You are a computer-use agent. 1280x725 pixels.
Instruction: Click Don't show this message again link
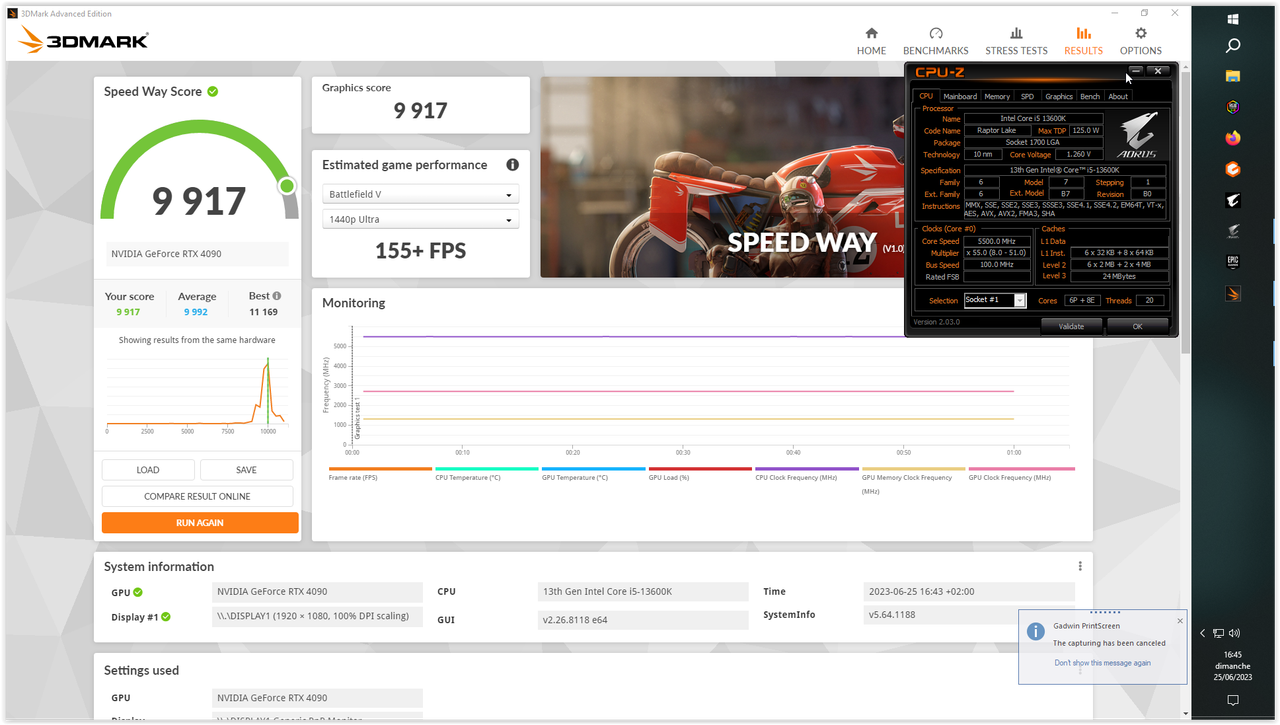pyautogui.click(x=1102, y=663)
